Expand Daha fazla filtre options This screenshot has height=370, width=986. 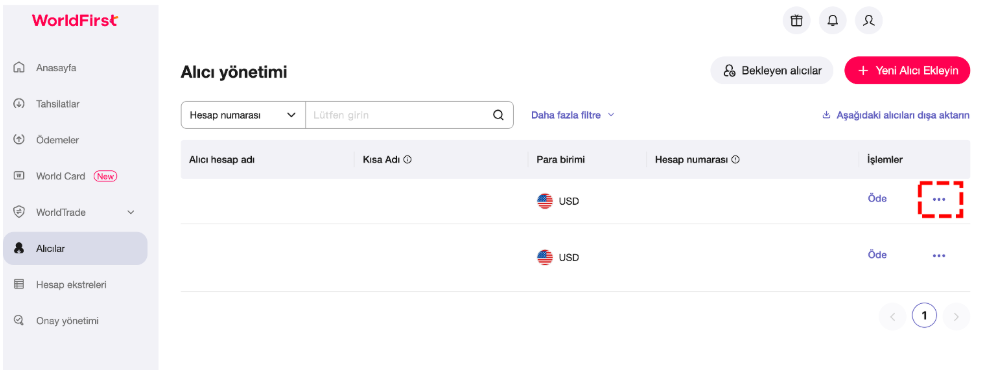[x=572, y=115]
